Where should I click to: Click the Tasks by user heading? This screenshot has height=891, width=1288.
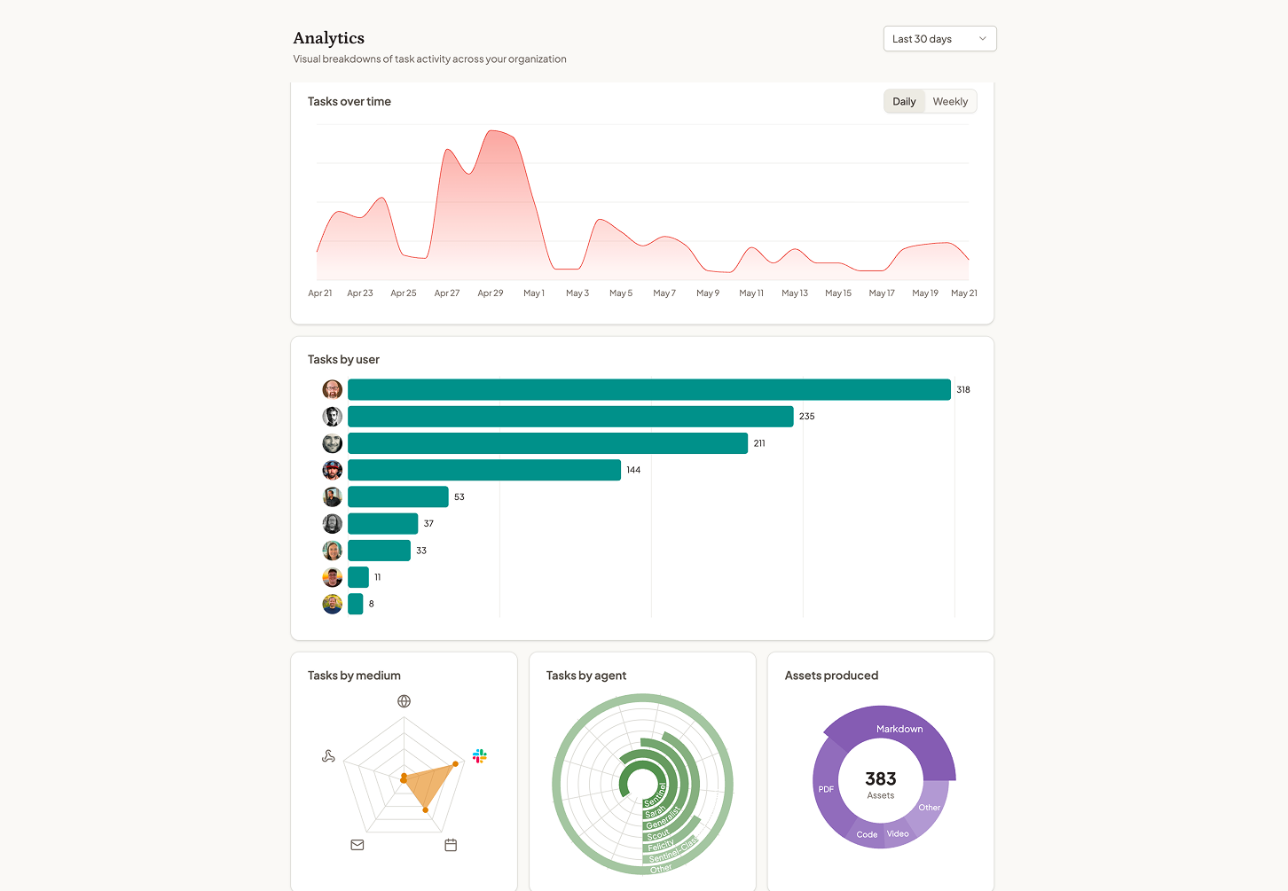click(x=343, y=359)
